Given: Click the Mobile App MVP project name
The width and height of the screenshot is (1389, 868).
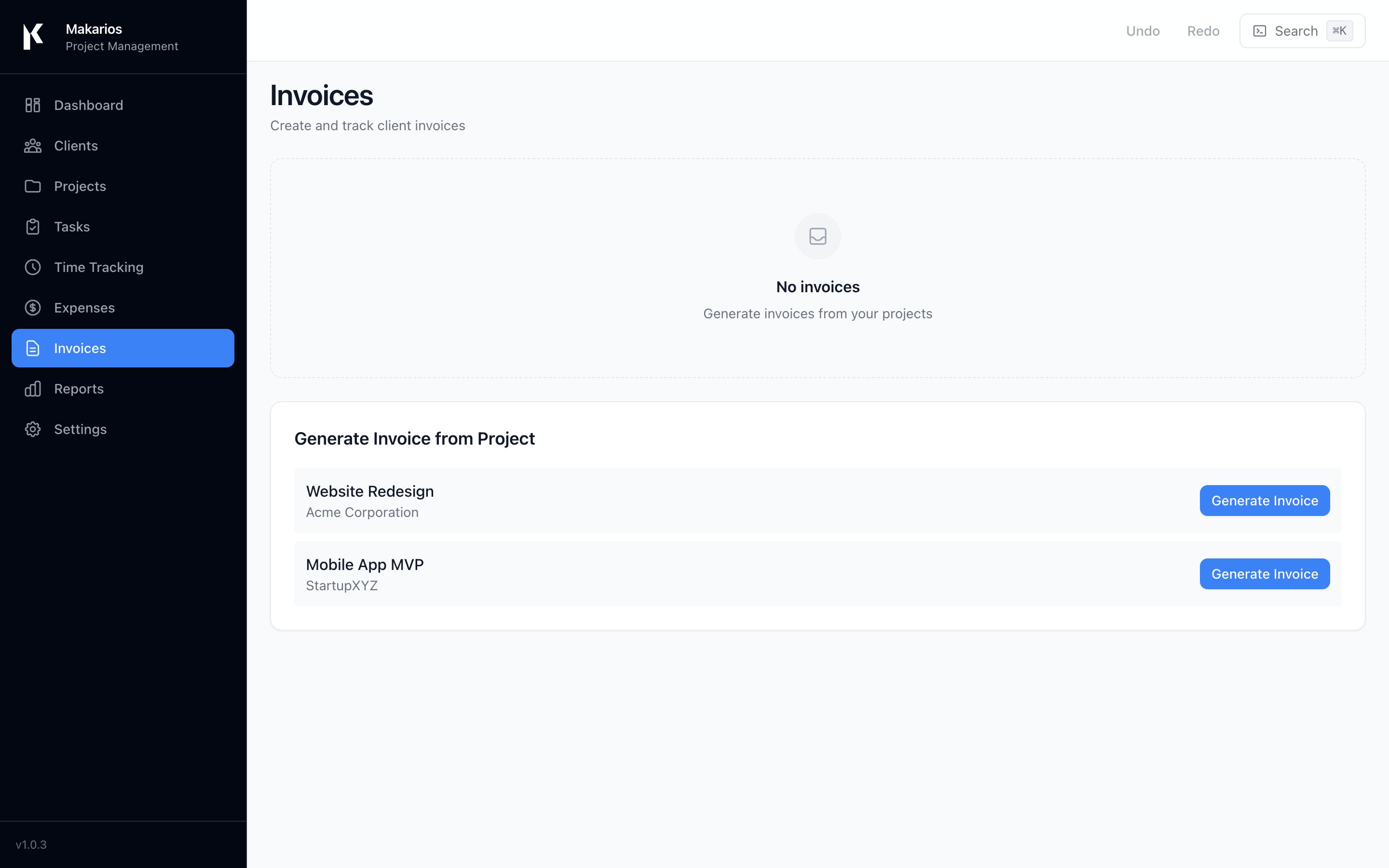Looking at the screenshot, I should (365, 565).
